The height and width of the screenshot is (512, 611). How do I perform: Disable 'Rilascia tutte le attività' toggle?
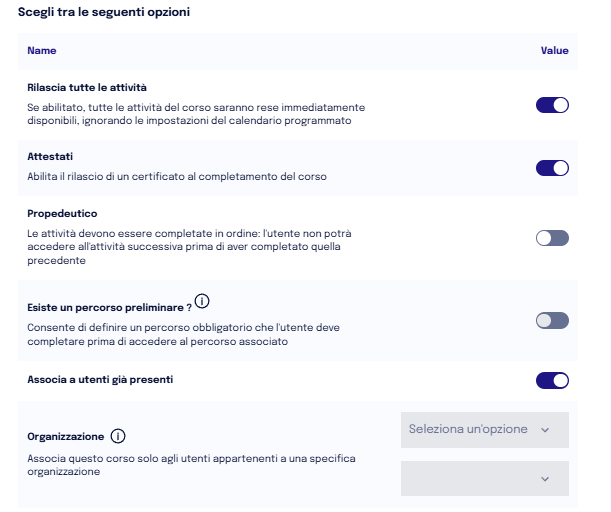552,105
